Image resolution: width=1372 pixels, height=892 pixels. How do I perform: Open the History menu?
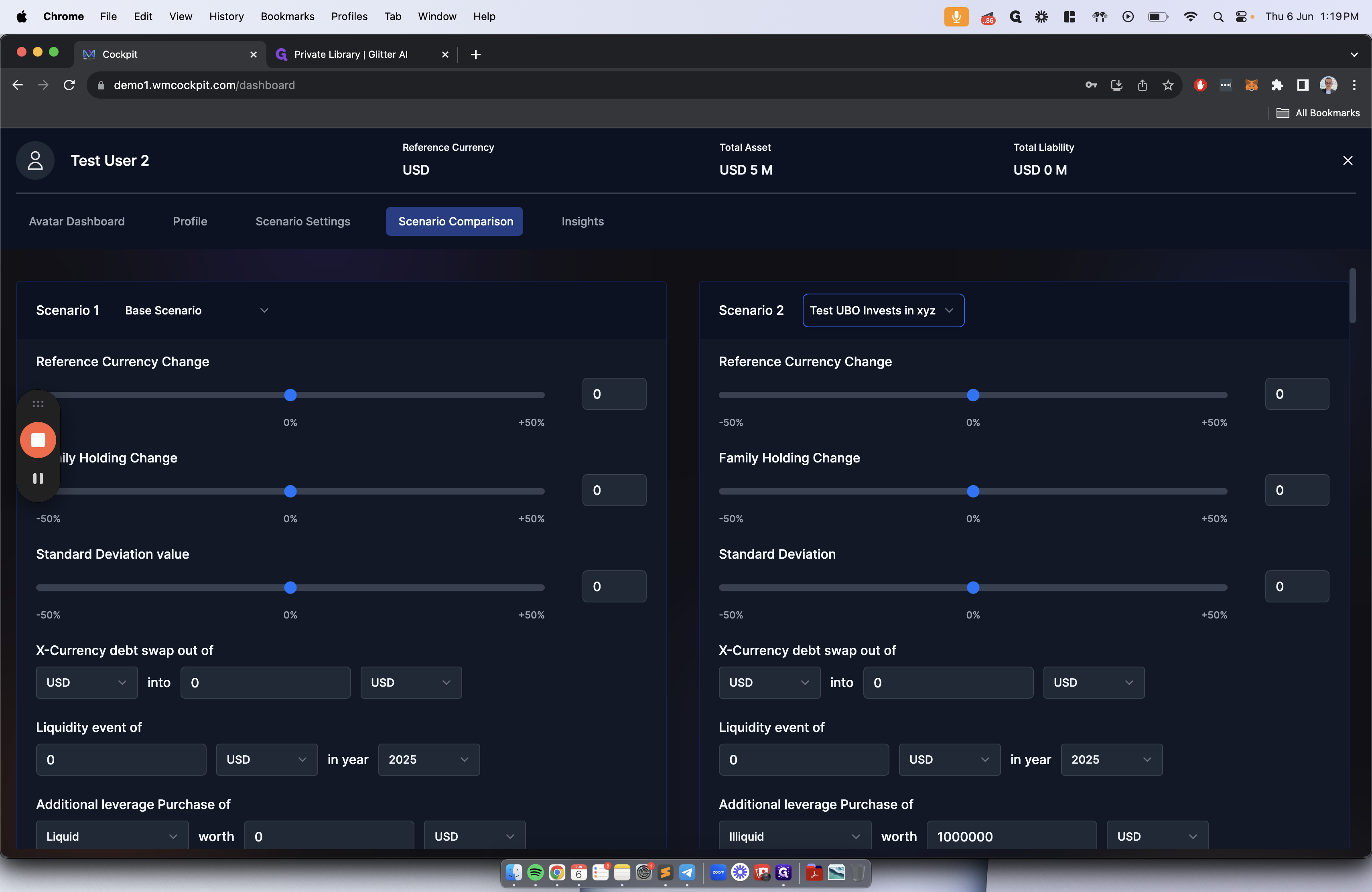(x=226, y=17)
